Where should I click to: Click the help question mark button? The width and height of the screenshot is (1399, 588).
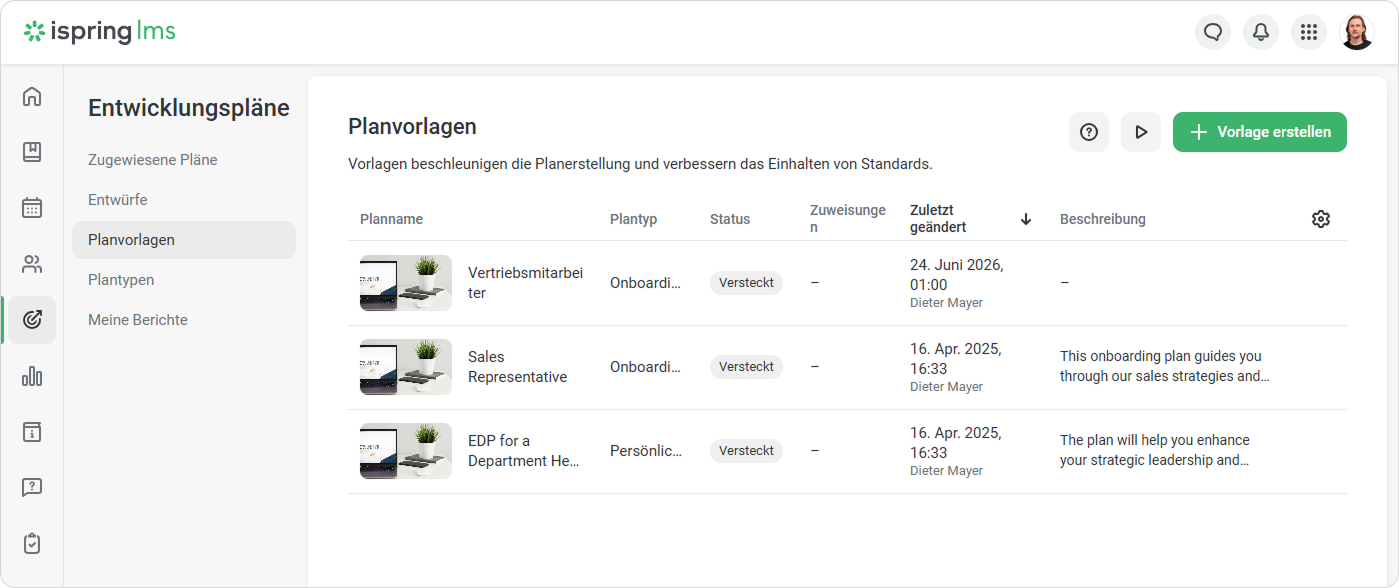[x=1089, y=132]
